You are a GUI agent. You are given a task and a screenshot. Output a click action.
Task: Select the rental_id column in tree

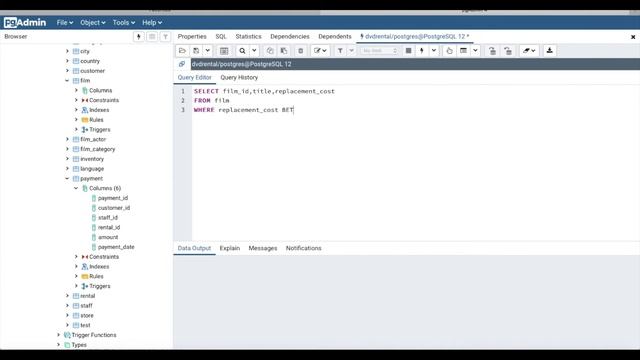pos(109,227)
